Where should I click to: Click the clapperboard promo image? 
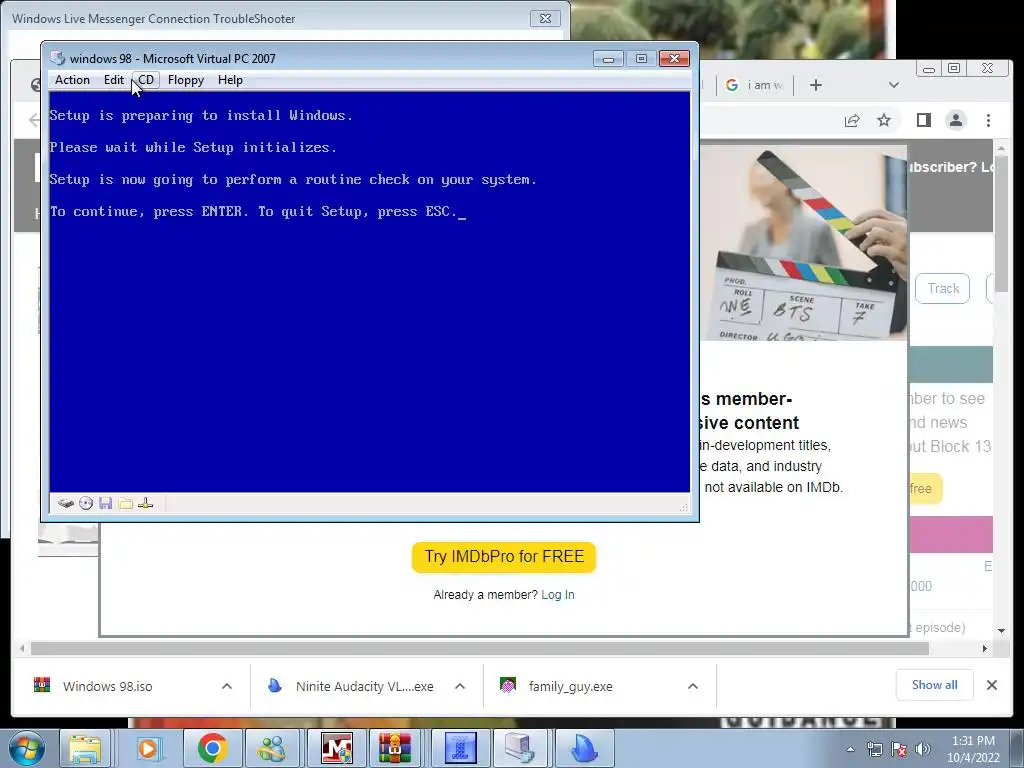click(x=803, y=243)
